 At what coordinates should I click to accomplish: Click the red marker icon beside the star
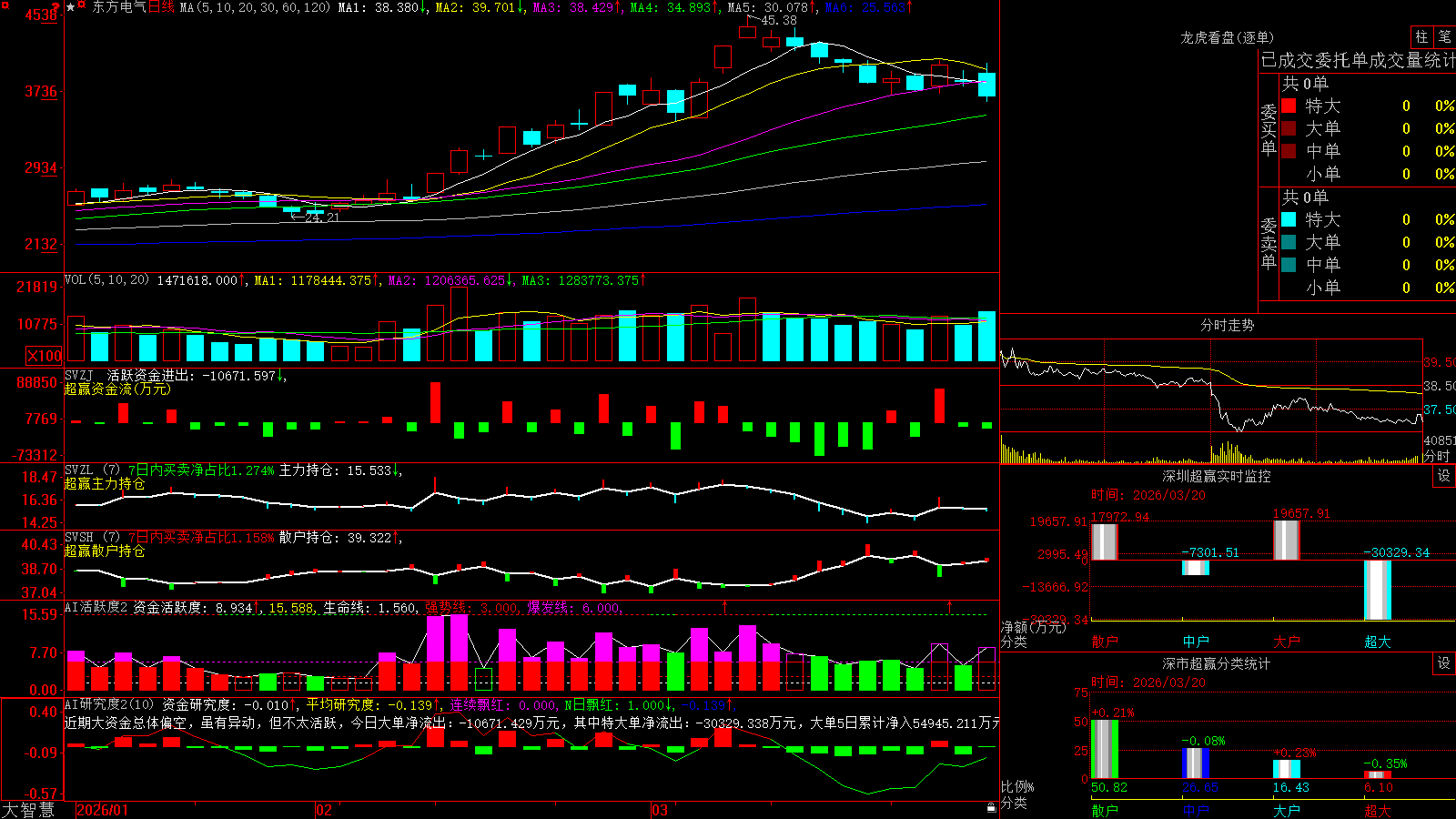click(x=82, y=5)
